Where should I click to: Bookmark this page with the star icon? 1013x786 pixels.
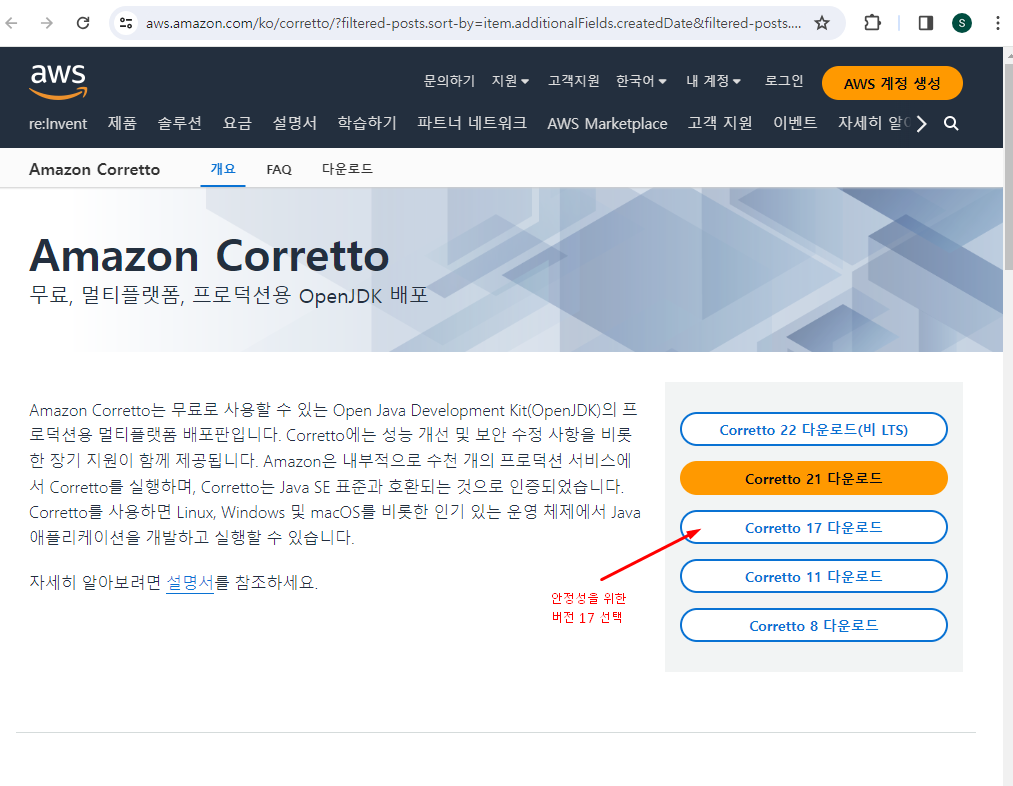tap(821, 23)
